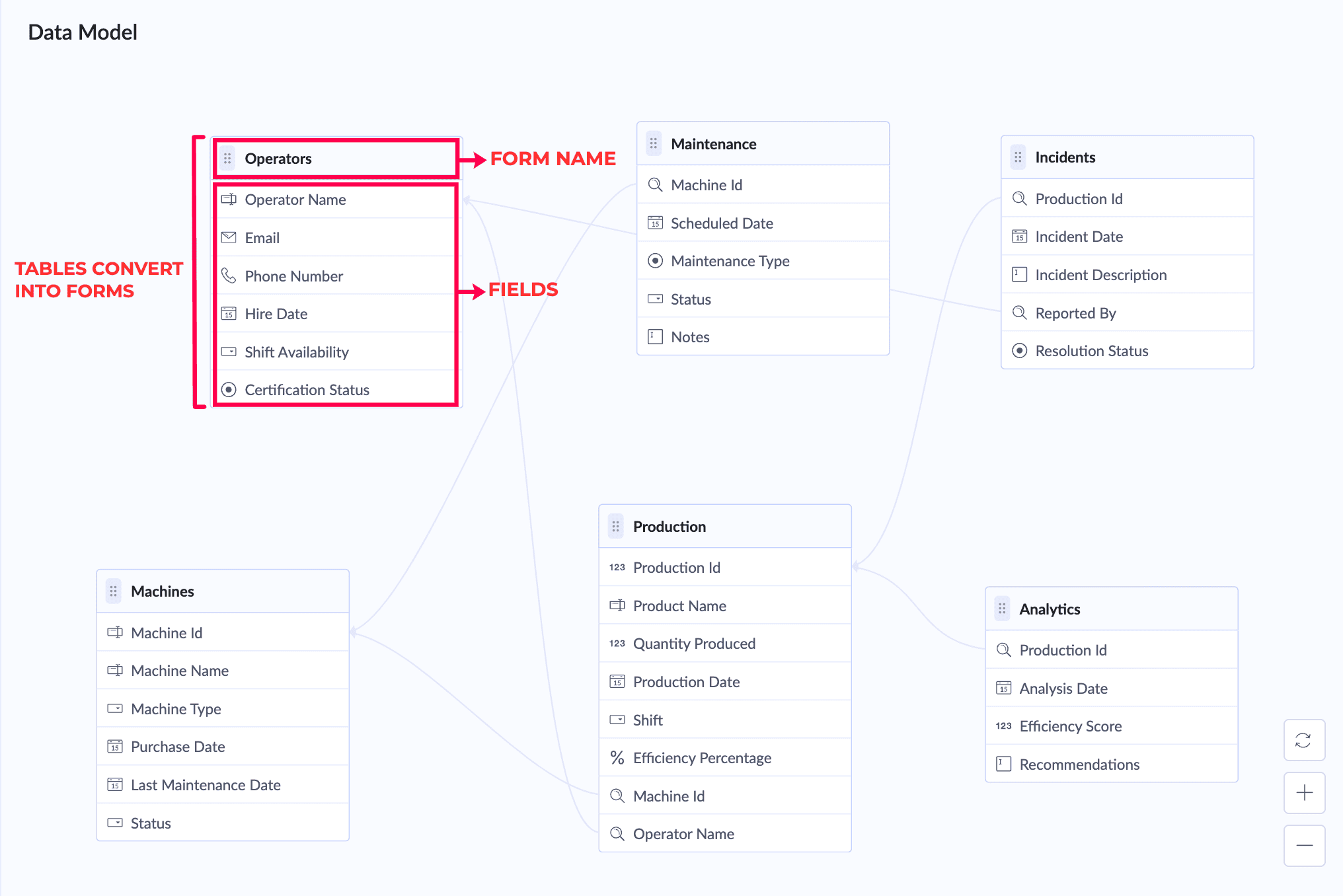This screenshot has width=1343, height=896.
Task: Zoom out with the minus button
Action: click(1304, 846)
